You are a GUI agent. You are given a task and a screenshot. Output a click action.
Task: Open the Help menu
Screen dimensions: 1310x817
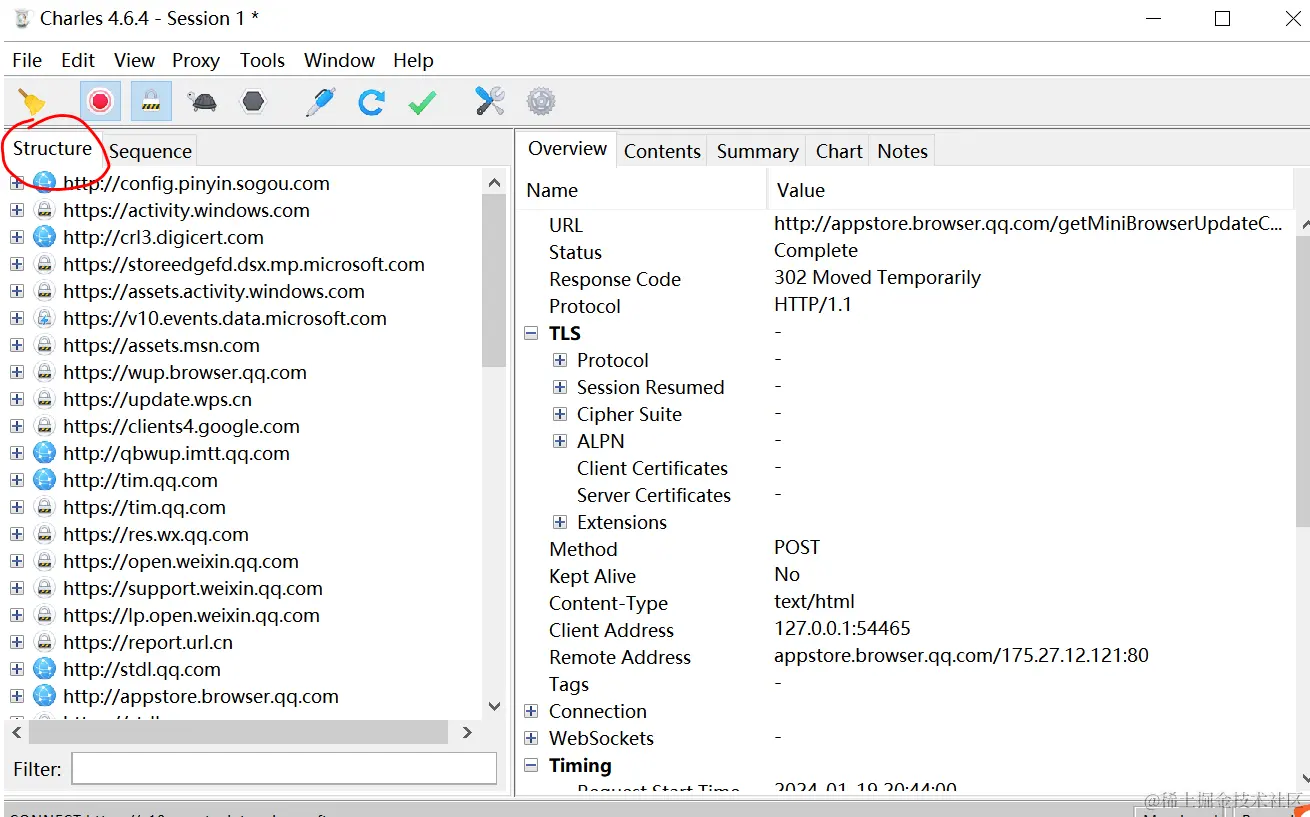click(413, 61)
